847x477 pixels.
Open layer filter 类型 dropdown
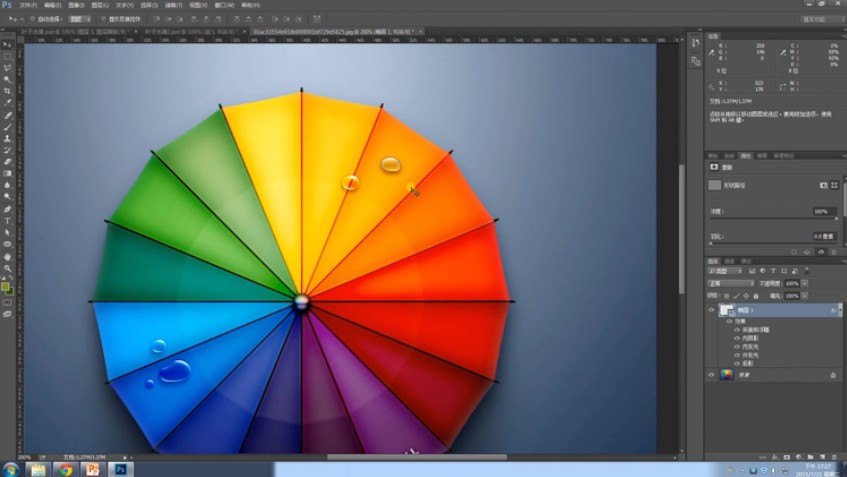click(x=725, y=271)
